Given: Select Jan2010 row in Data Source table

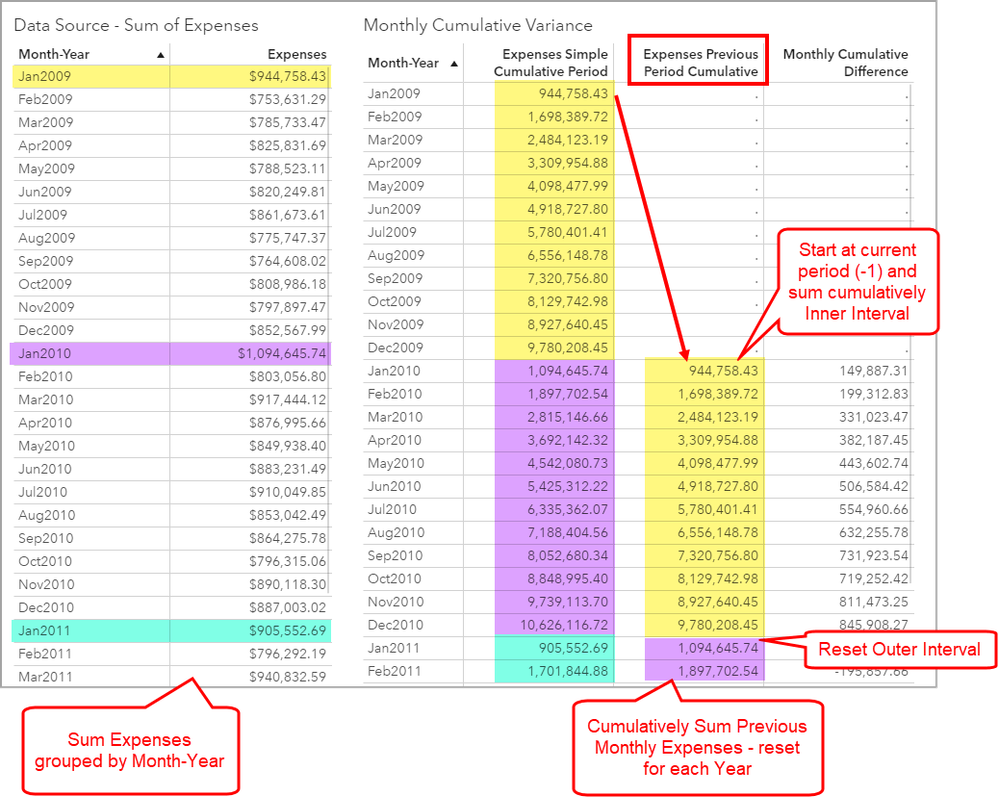Looking at the screenshot, I should tap(171, 353).
